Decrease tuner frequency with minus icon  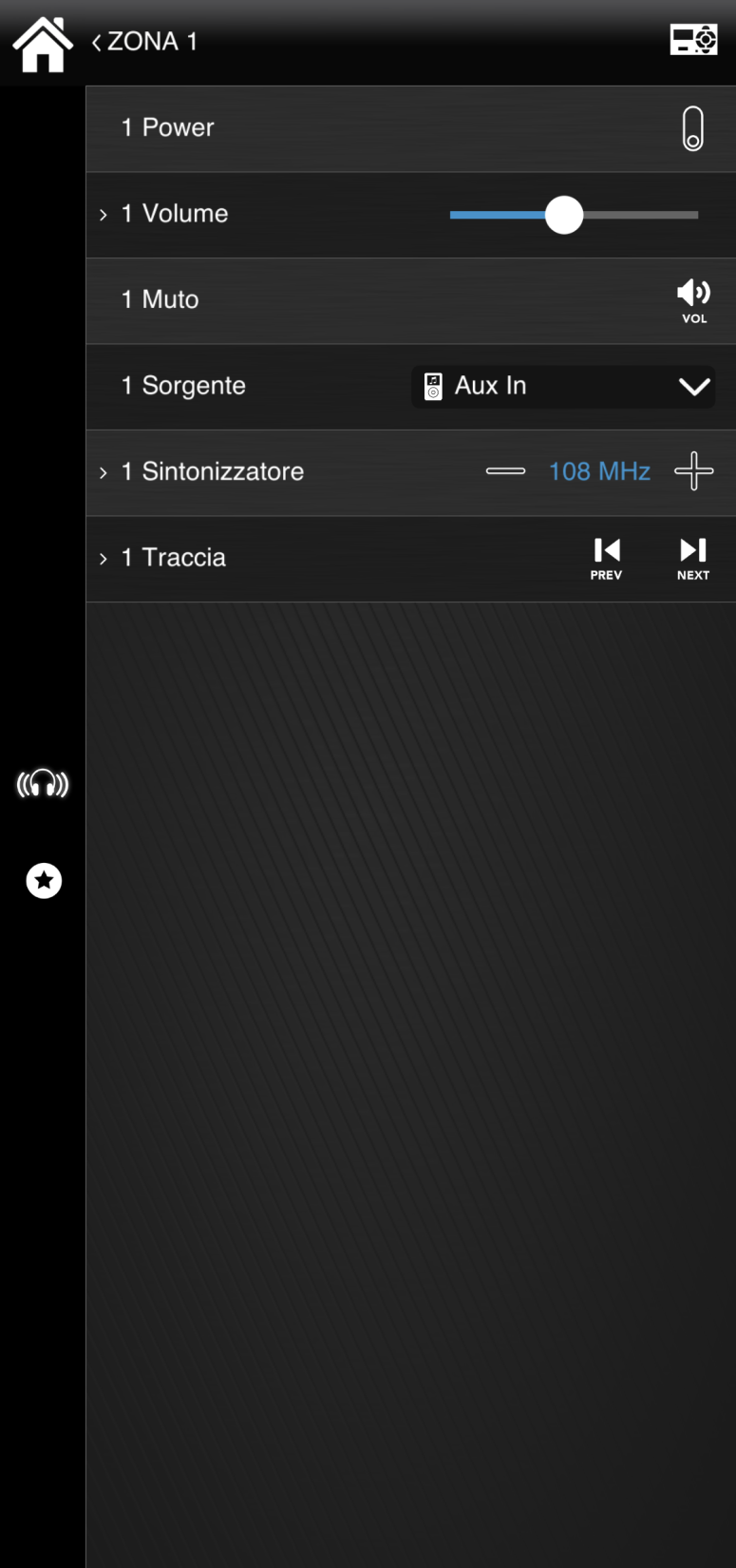pyautogui.click(x=505, y=471)
